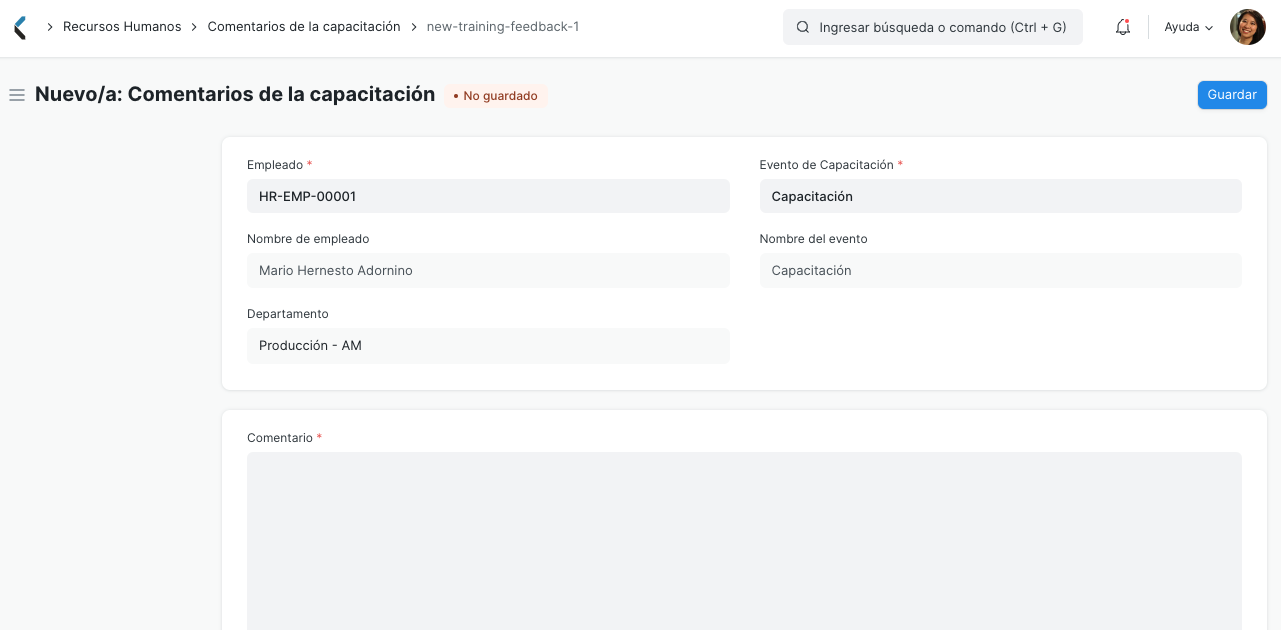Click the Evento de Capacitación field

pos(1000,196)
